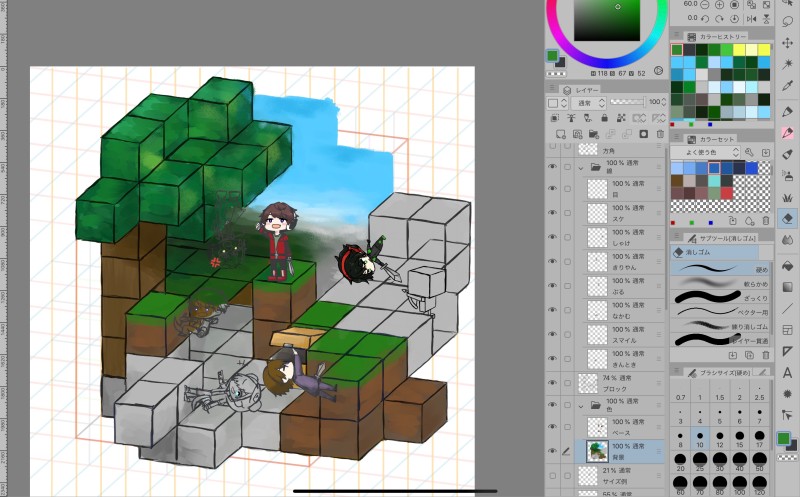Choose the ベクター用 eraser sub tool
800x497 pixels.
720,312
